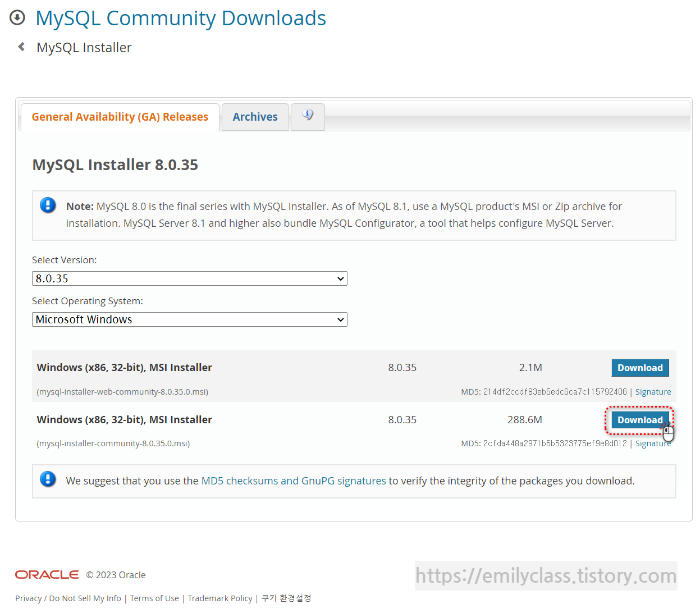
Task: Click filename mysql-installer-community-8.0.35.0.msi
Action: [113, 444]
